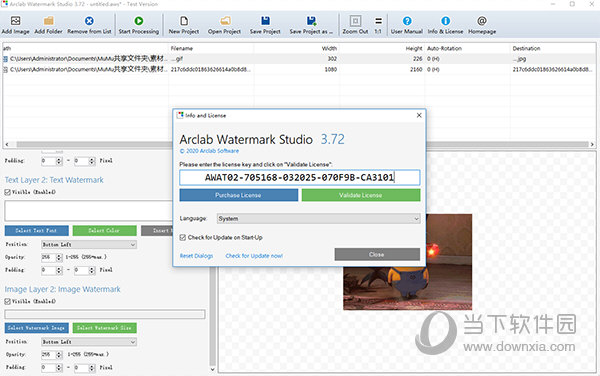Viewport: 600px width, 376px height.
Task: Click the Reset Dialogs link
Action: pyautogui.click(x=196, y=256)
